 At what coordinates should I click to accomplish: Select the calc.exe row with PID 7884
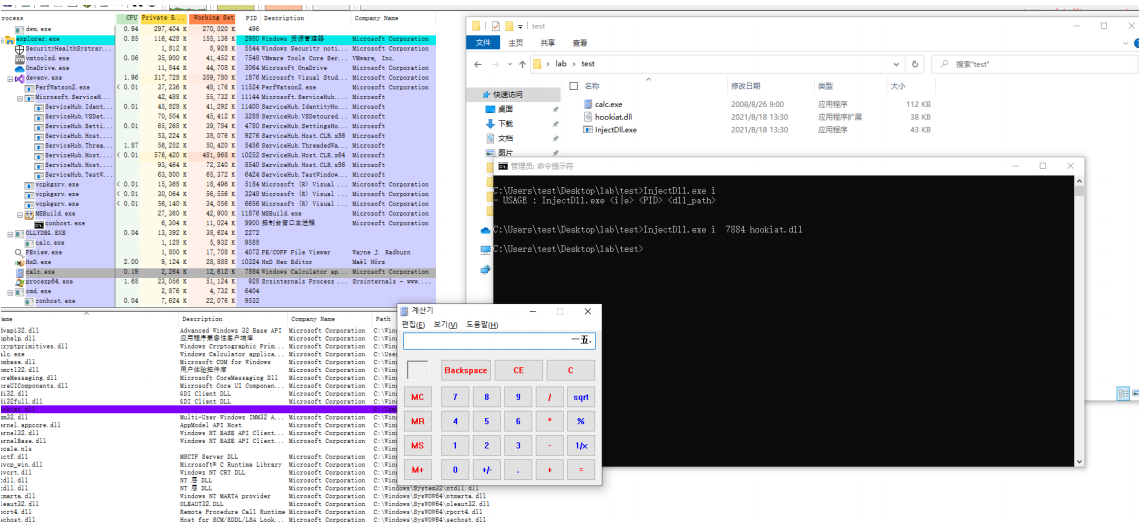tap(218, 272)
